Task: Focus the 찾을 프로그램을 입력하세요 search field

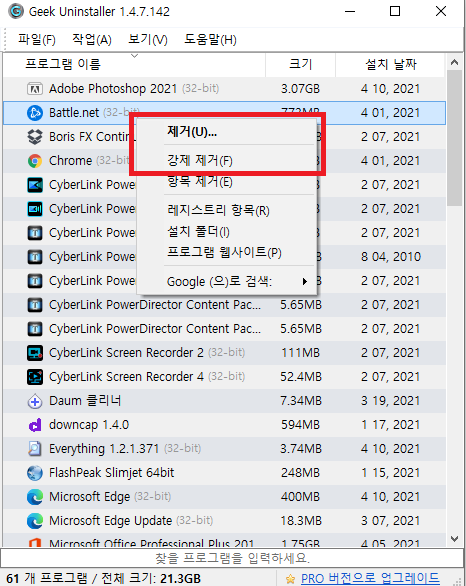Action: 232,558
